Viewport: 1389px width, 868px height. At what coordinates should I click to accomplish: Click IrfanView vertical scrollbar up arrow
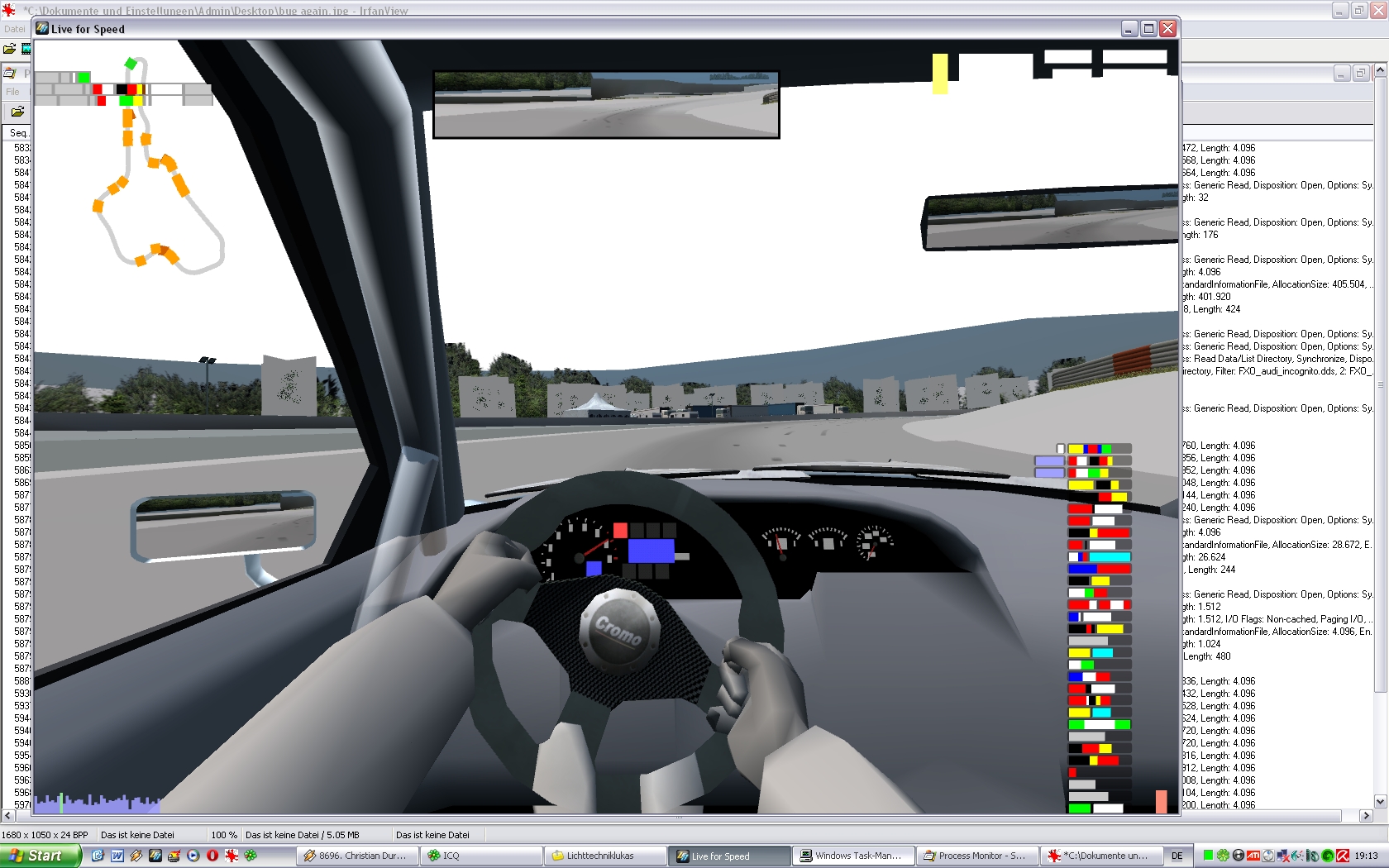(x=1380, y=72)
